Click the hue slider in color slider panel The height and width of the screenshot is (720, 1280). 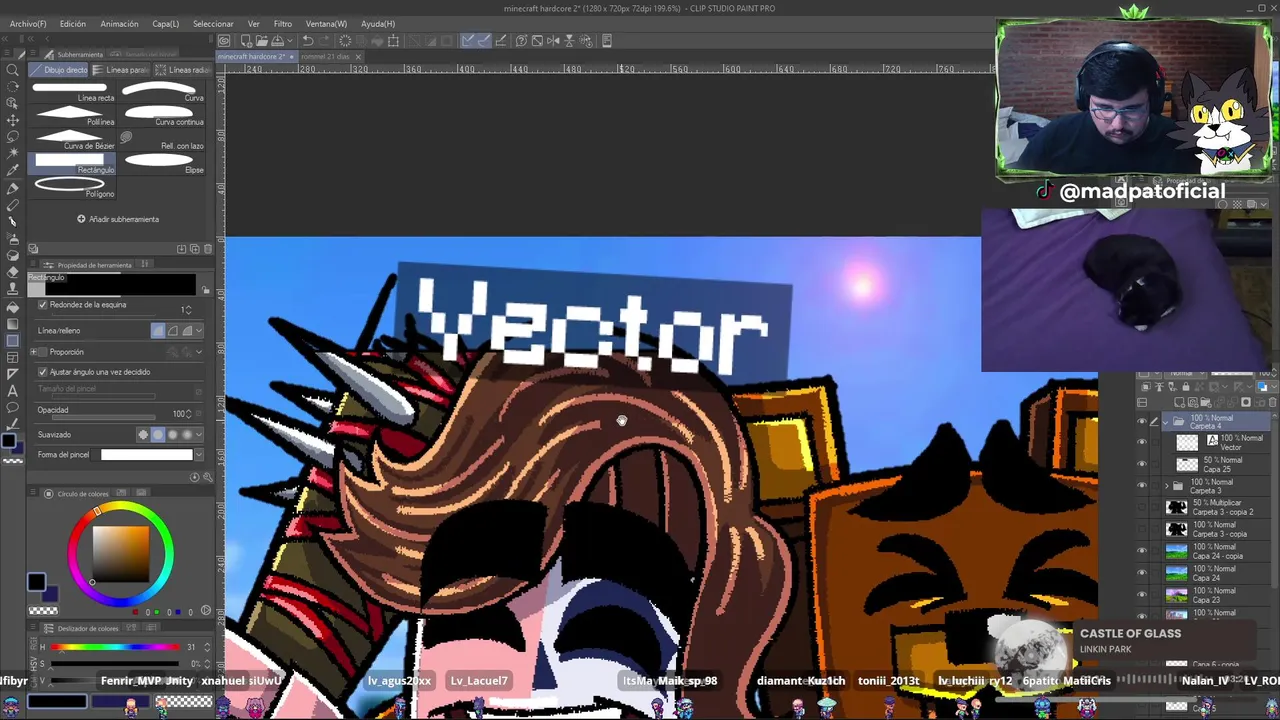point(115,647)
